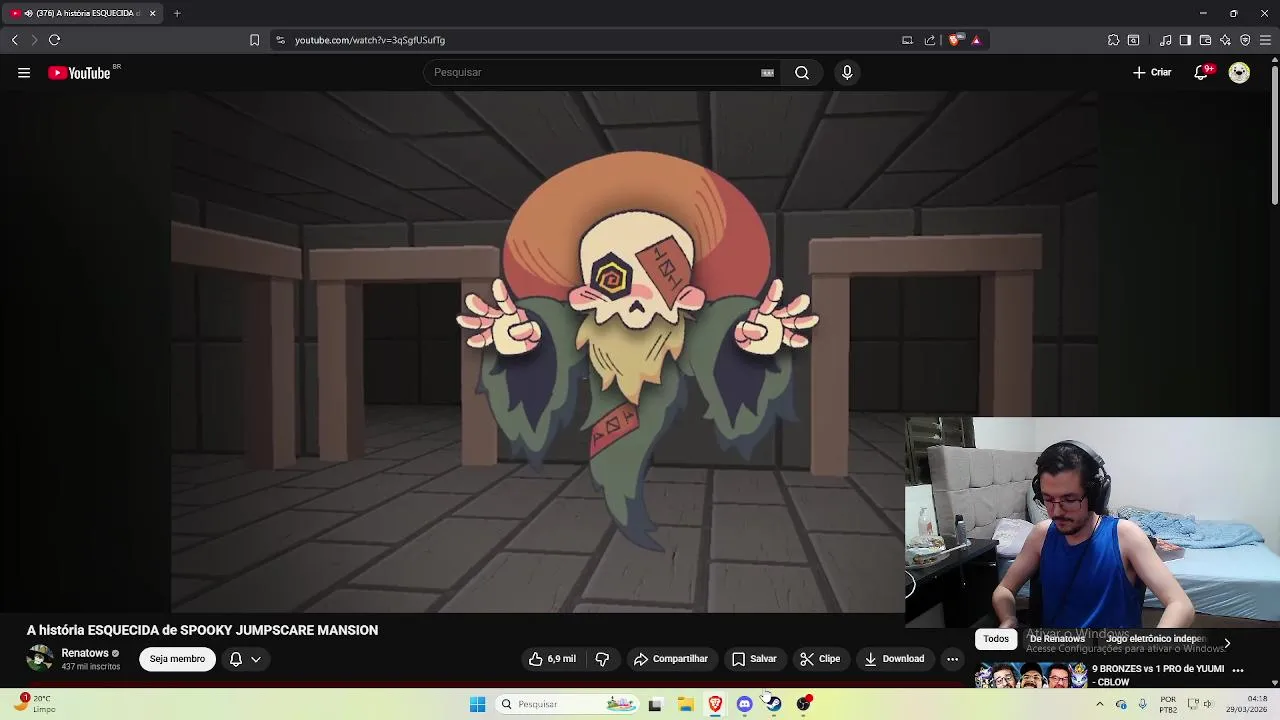Image resolution: width=1280 pixels, height=720 pixels.
Task: Install app or cast icon in address bar
Action: [x=907, y=40]
